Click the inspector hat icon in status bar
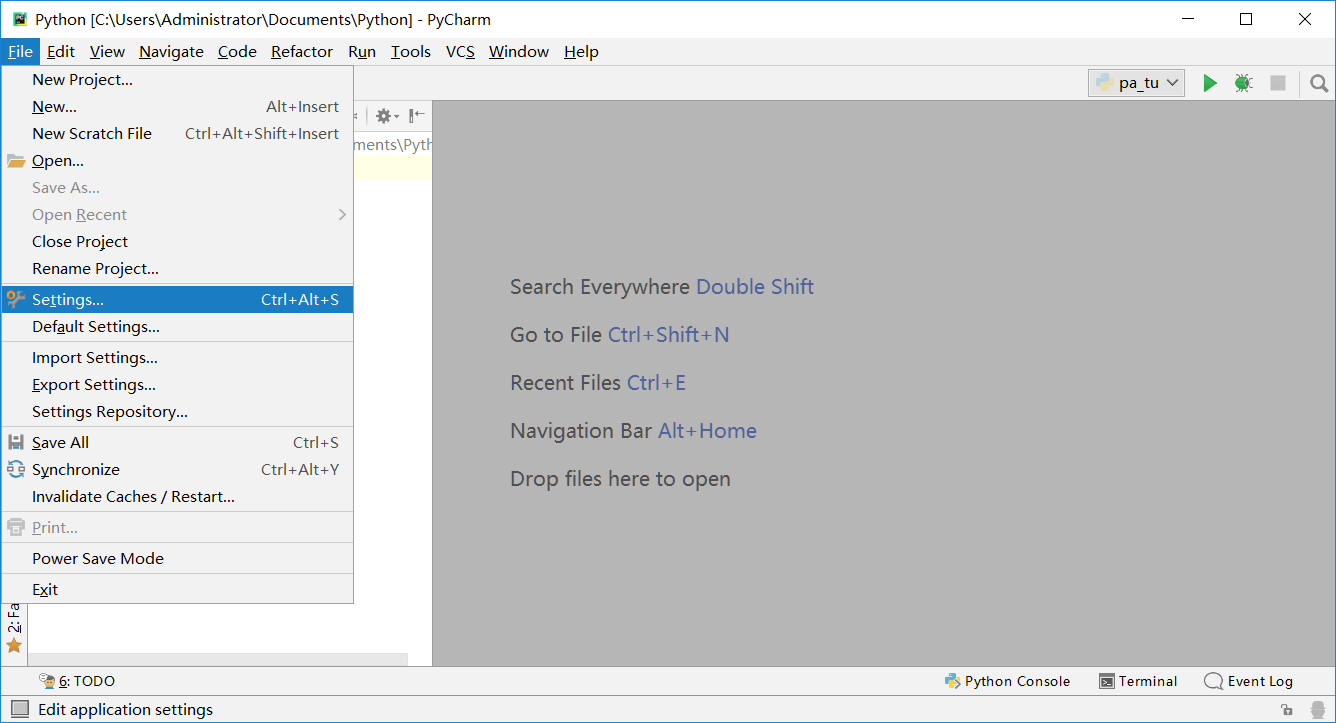Viewport: 1336px width, 723px height. tap(1319, 710)
